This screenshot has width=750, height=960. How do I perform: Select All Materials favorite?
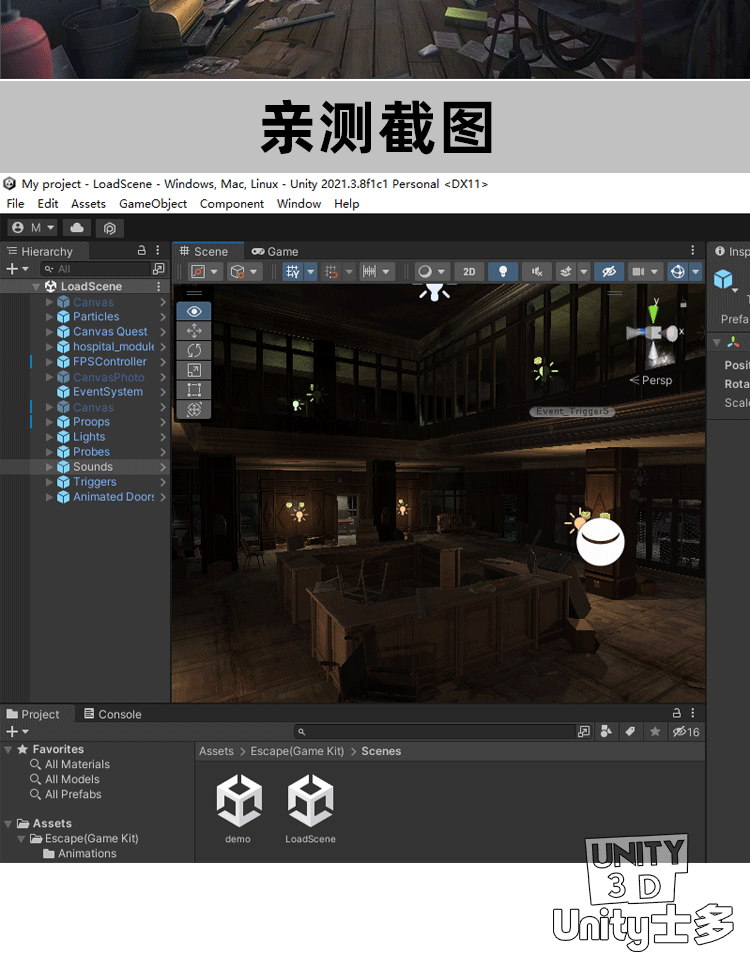pos(77,764)
